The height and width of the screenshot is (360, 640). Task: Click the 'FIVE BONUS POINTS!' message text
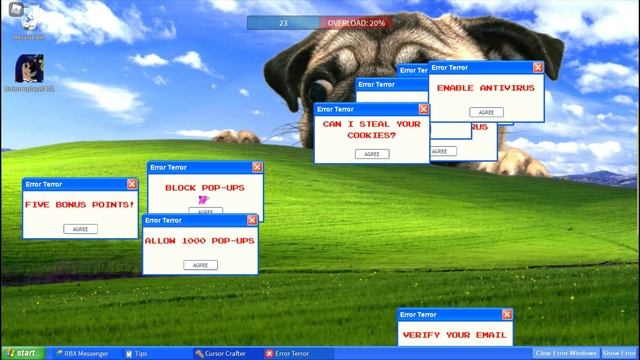[80, 204]
